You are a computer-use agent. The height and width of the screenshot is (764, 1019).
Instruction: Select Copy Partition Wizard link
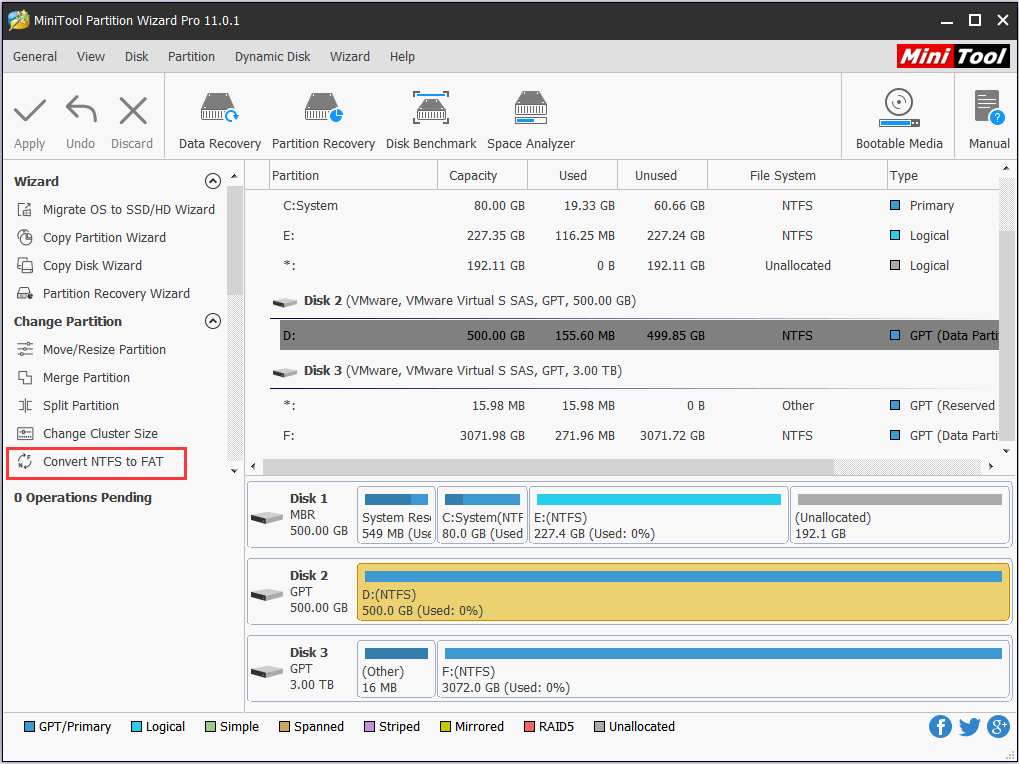pos(104,237)
